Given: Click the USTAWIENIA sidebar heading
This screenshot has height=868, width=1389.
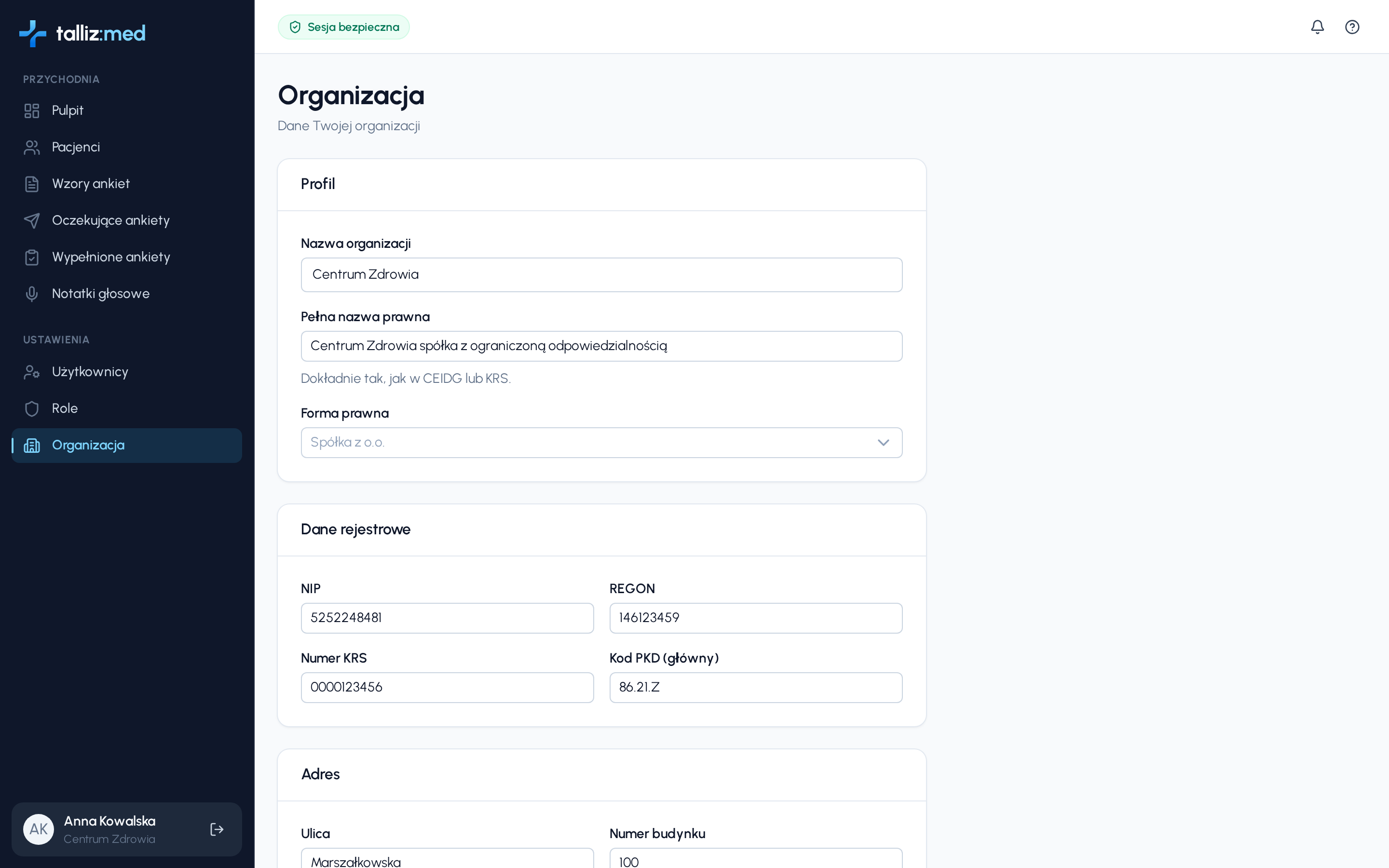Looking at the screenshot, I should pyautogui.click(x=56, y=340).
